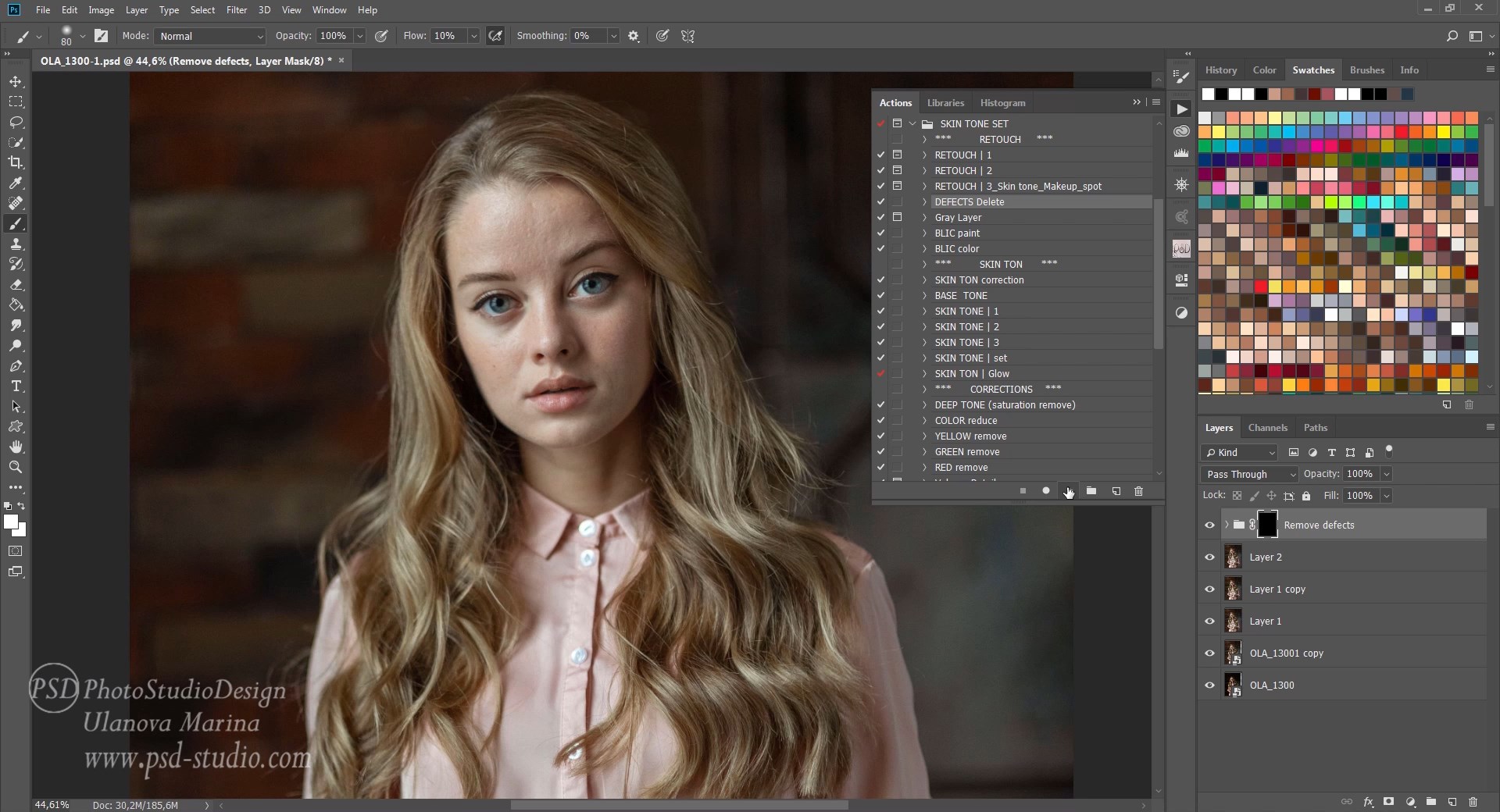Select the RED remove action

[x=961, y=468]
